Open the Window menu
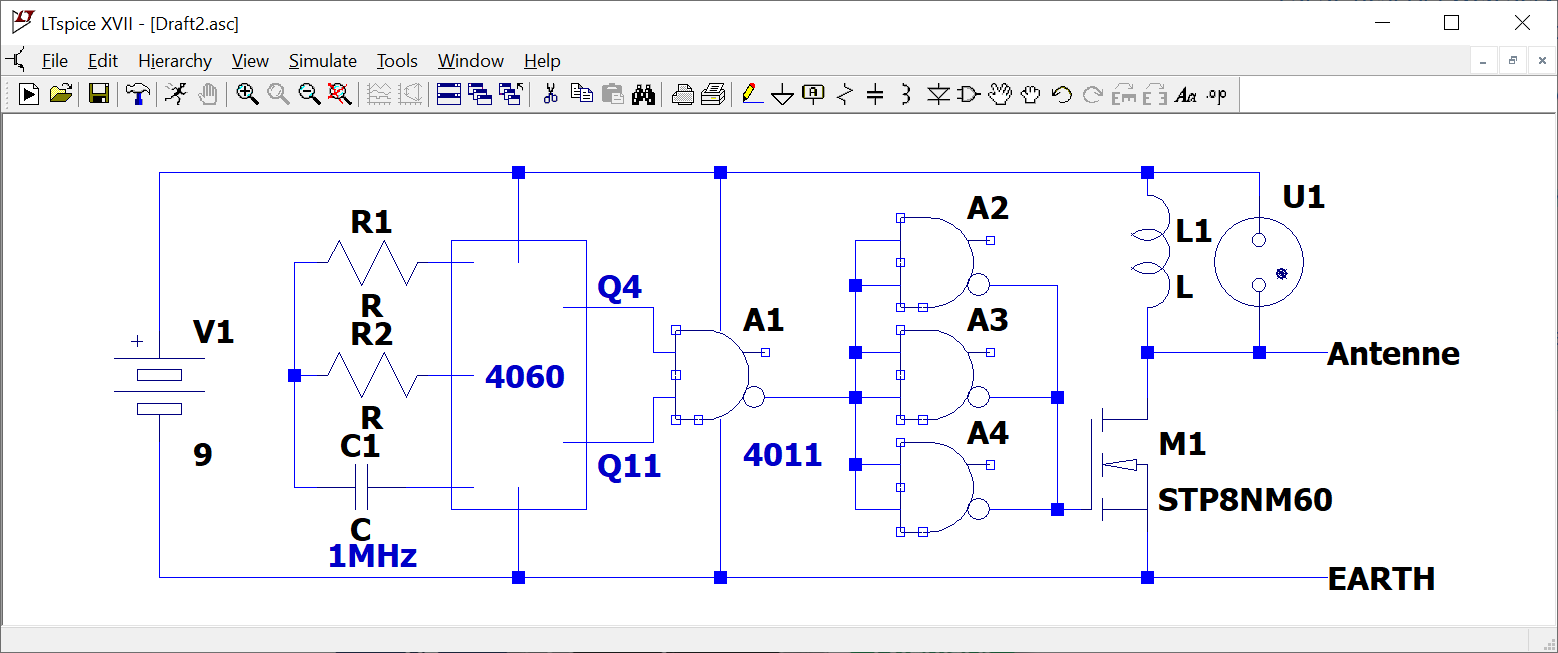The height and width of the screenshot is (653, 1558). coord(471,61)
